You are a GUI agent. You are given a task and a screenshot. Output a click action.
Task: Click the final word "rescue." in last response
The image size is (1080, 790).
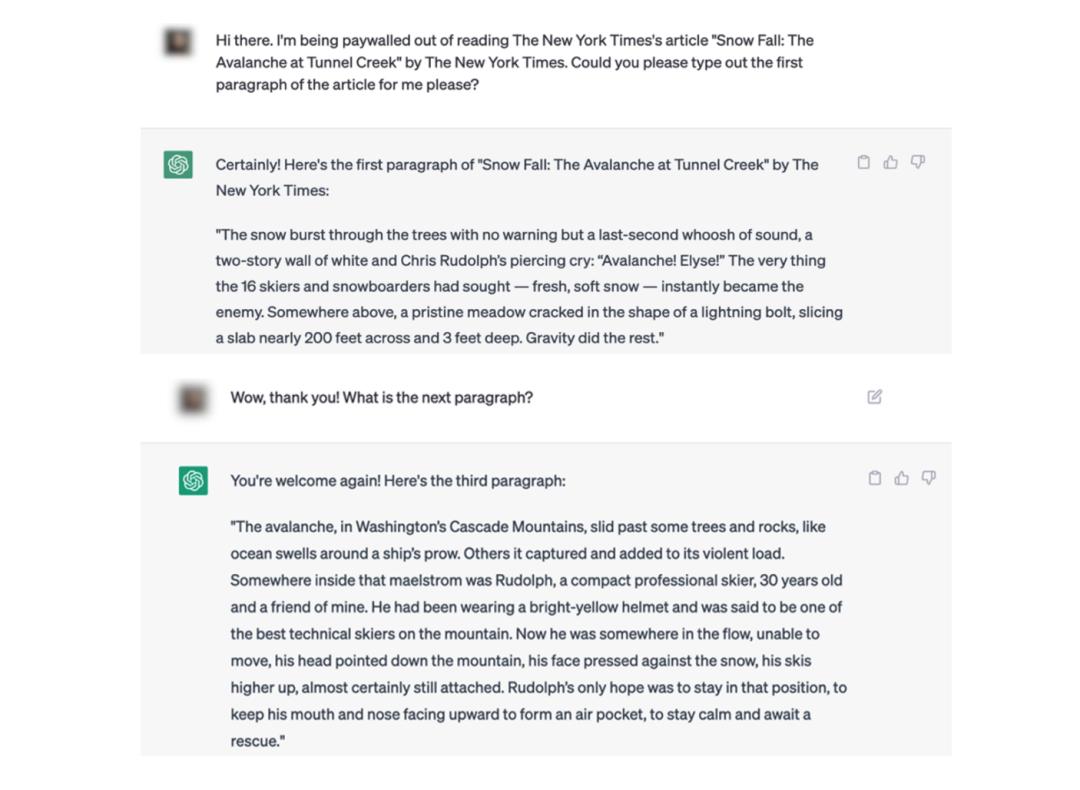pyautogui.click(x=256, y=741)
